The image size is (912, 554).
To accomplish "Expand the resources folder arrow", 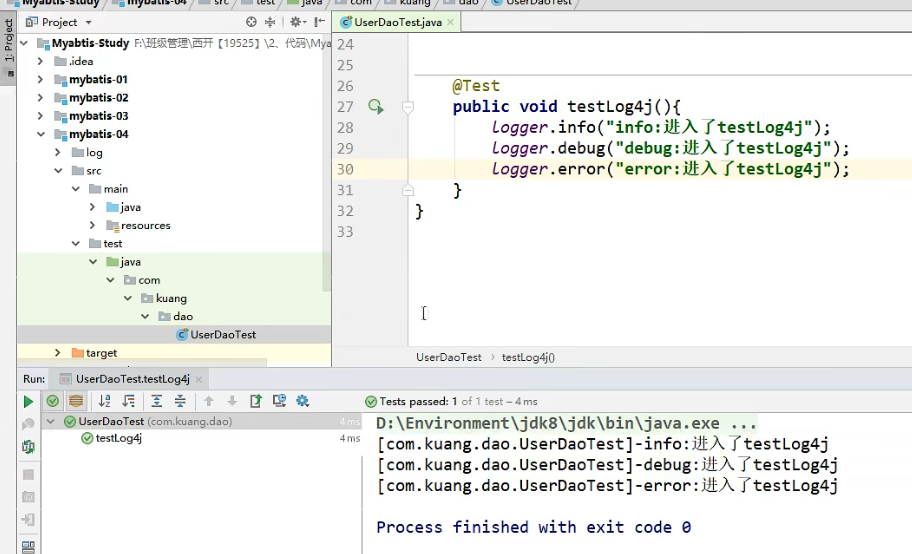I will 92,225.
